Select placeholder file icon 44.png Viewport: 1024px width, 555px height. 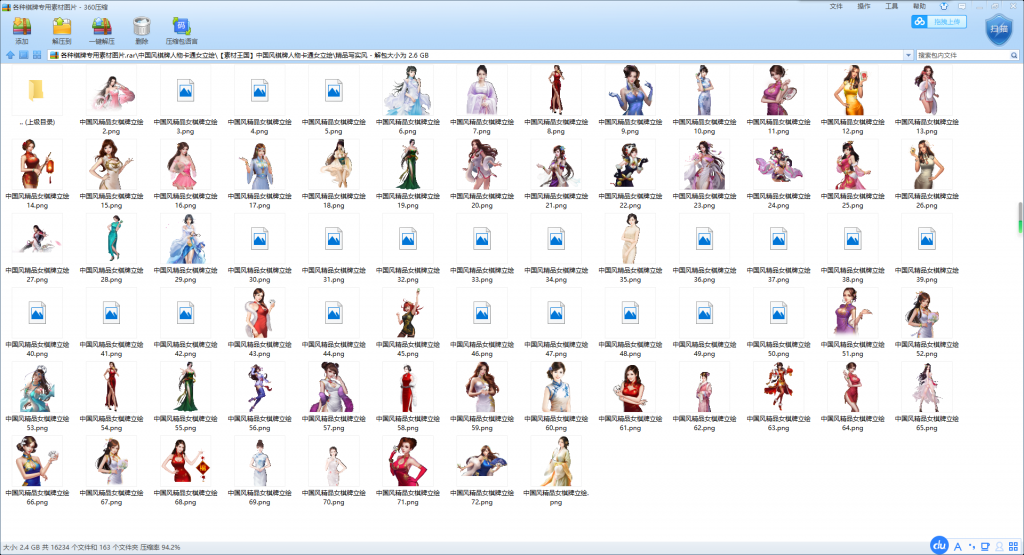(334, 313)
